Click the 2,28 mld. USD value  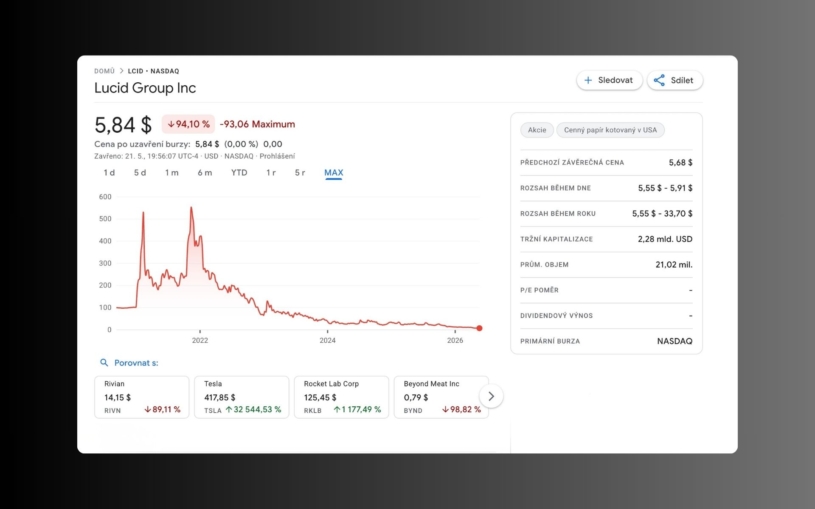pos(665,239)
